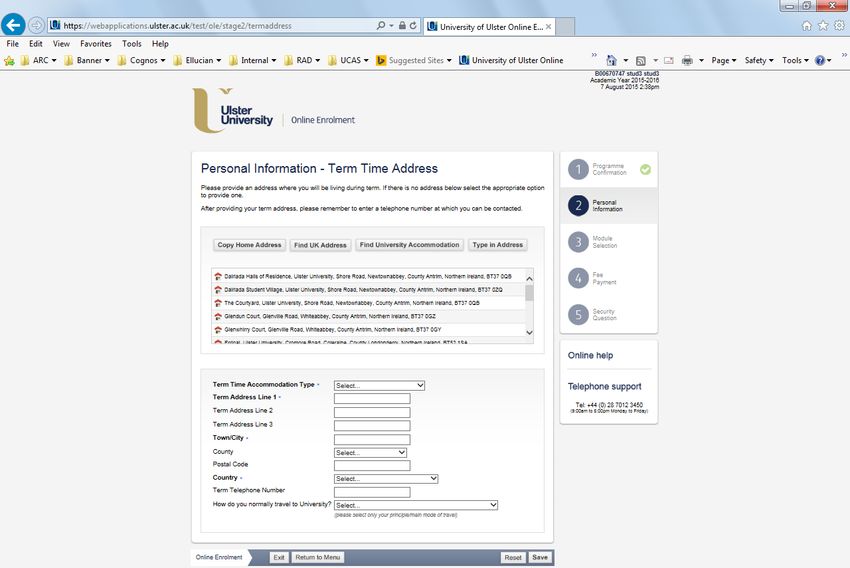Open the View menu

[x=61, y=44]
